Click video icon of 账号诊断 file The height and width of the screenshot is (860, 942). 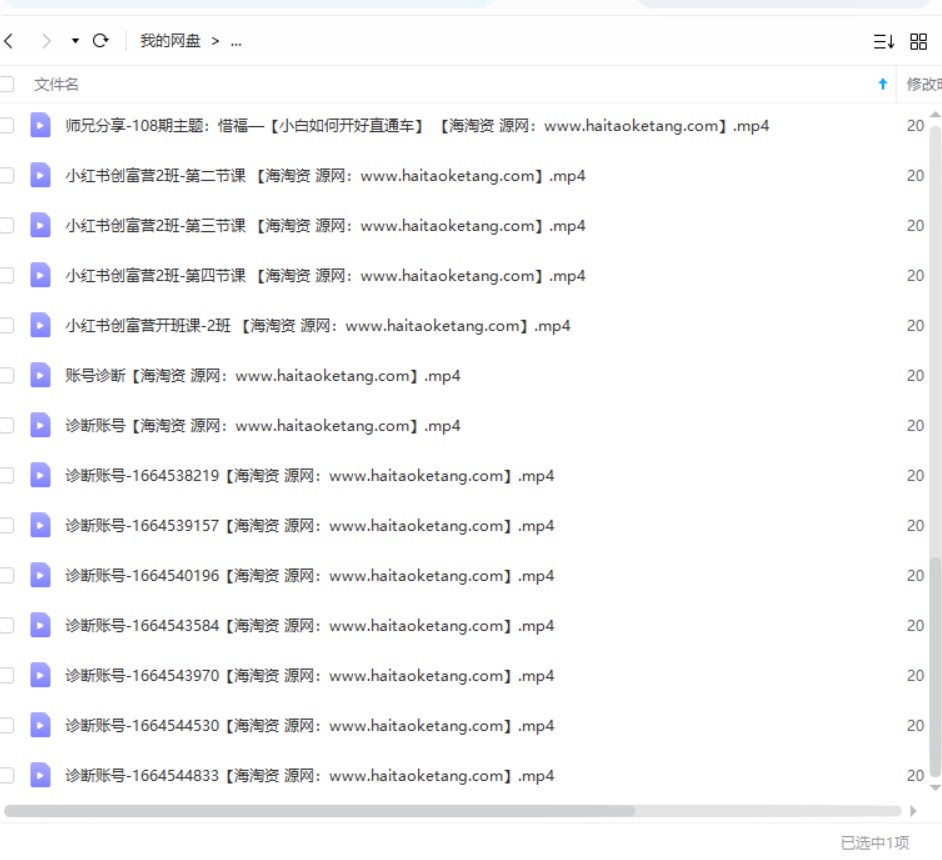pyautogui.click(x=40, y=375)
